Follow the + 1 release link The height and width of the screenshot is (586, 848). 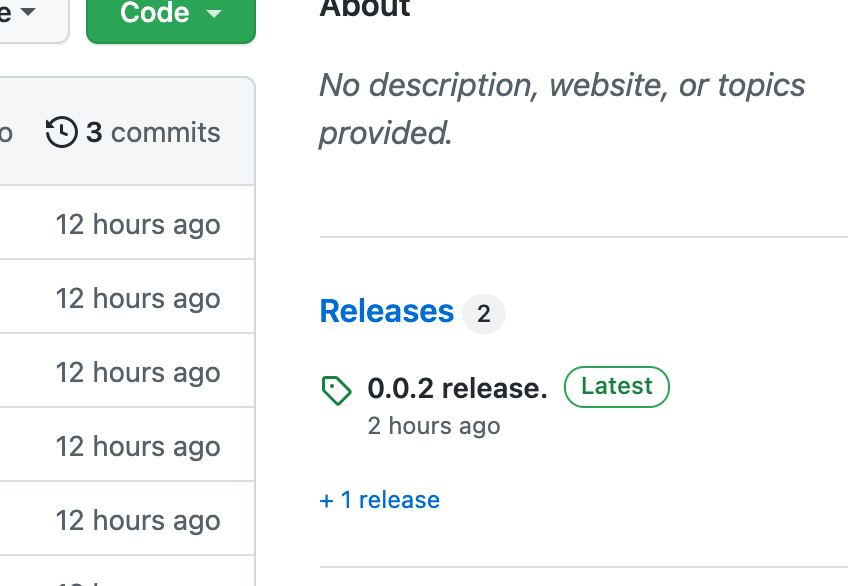point(379,499)
